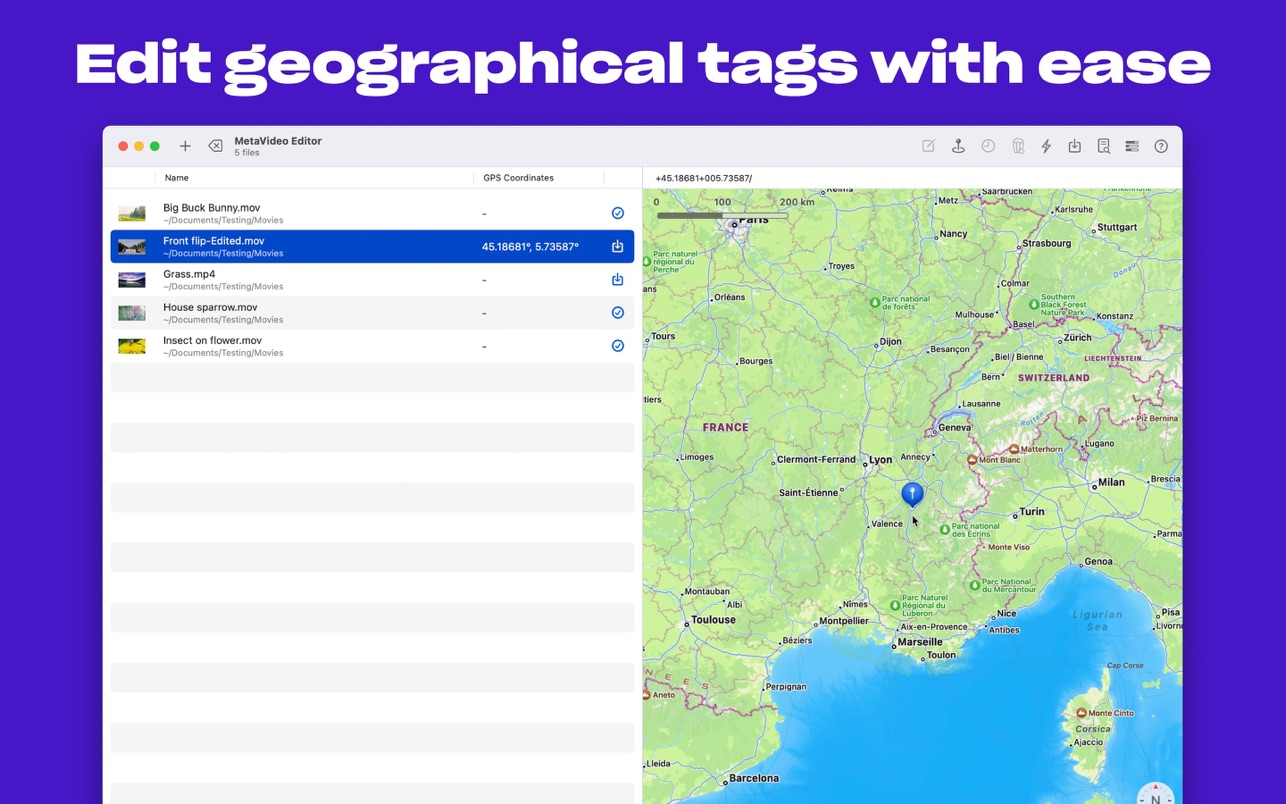
Task: Toggle the list view panel icon
Action: (1132, 146)
